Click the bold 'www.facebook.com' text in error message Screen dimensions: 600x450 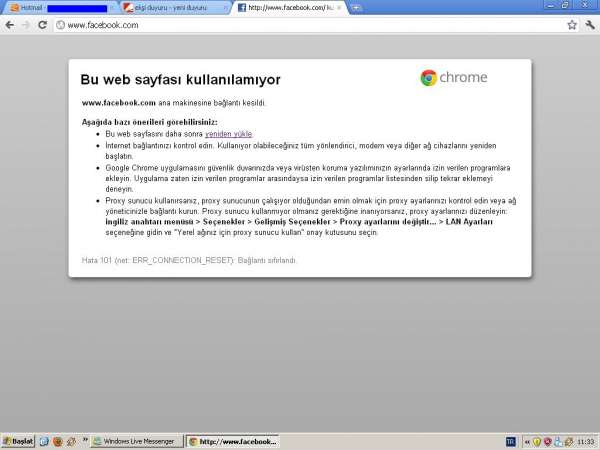point(119,103)
